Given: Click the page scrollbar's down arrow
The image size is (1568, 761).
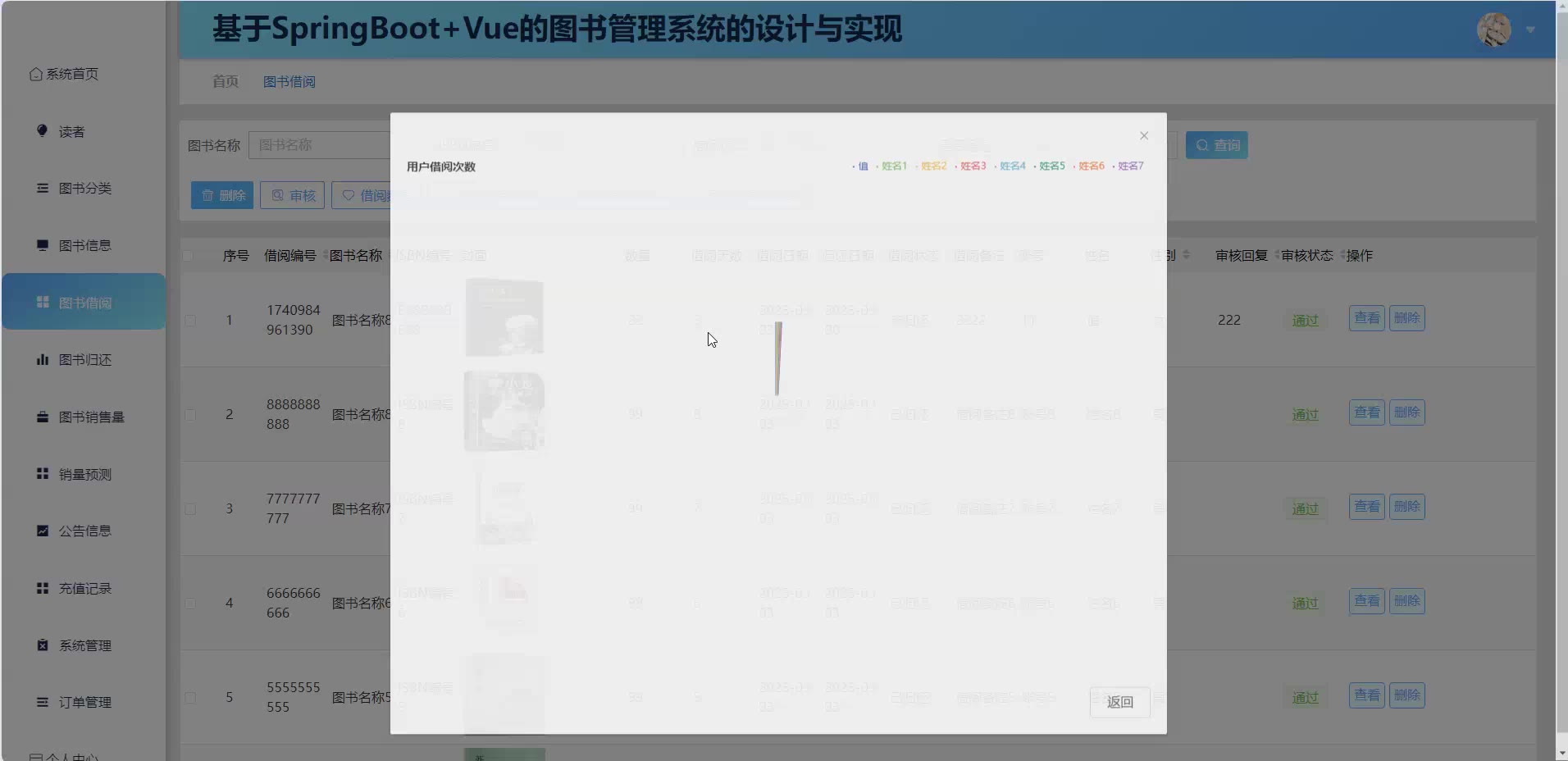Looking at the screenshot, I should pyautogui.click(x=1561, y=753).
